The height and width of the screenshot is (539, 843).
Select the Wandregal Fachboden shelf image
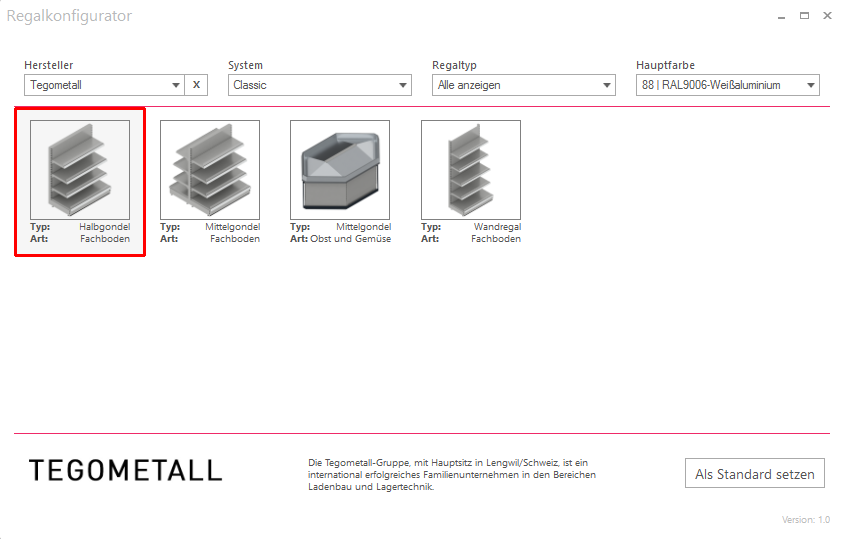click(x=470, y=170)
